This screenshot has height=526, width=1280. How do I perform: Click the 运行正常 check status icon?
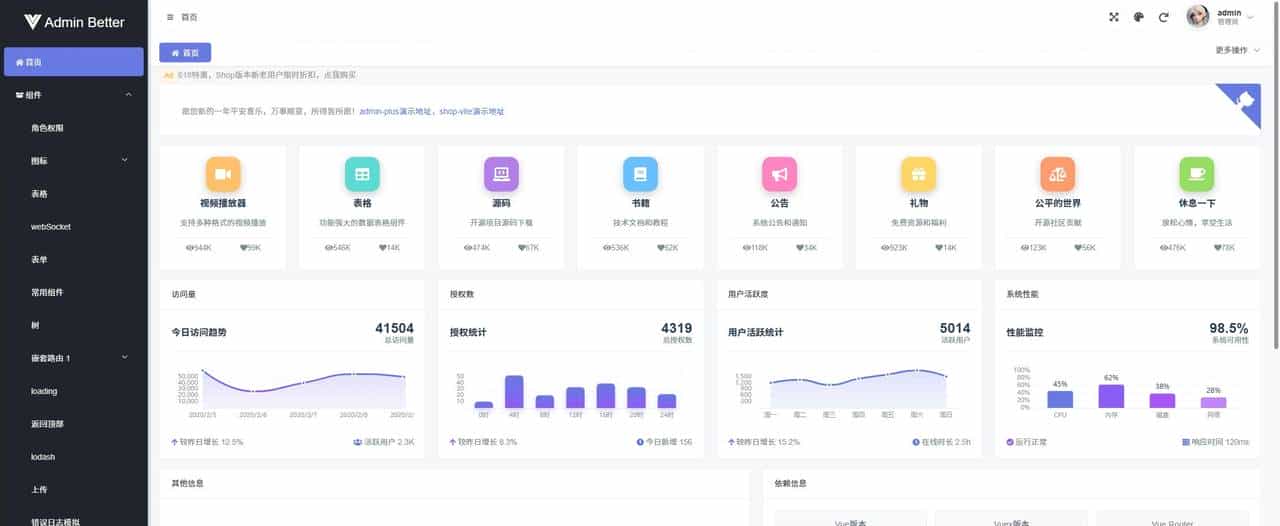tap(1010, 441)
